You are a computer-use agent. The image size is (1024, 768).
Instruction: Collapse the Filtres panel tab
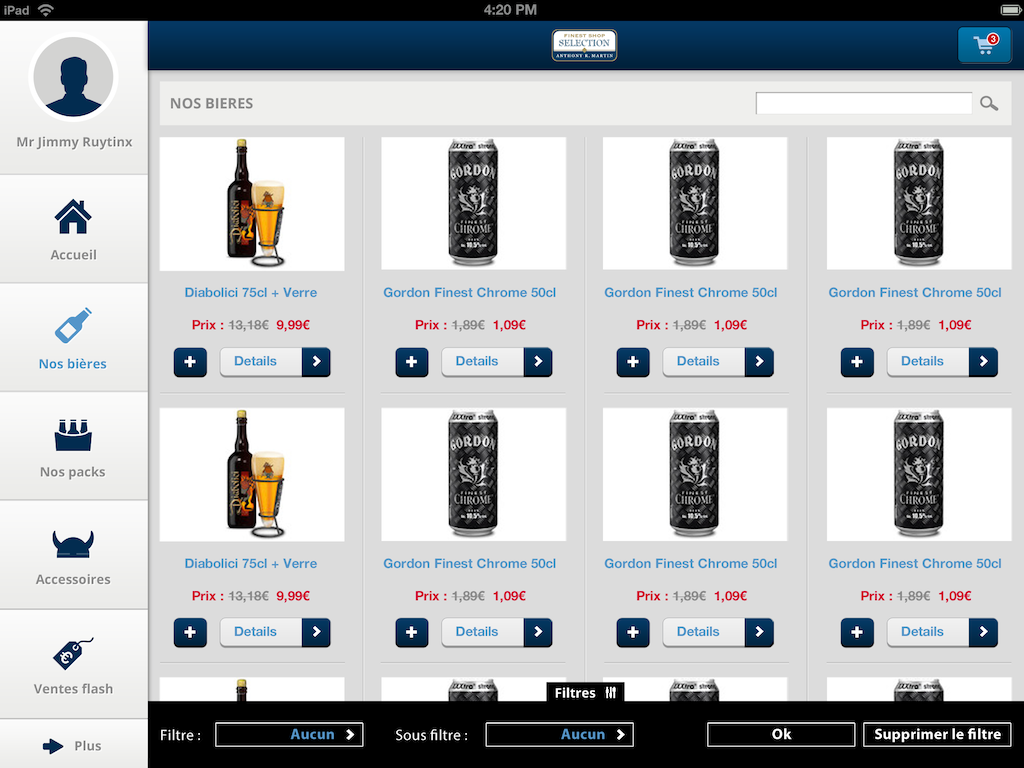pos(585,693)
